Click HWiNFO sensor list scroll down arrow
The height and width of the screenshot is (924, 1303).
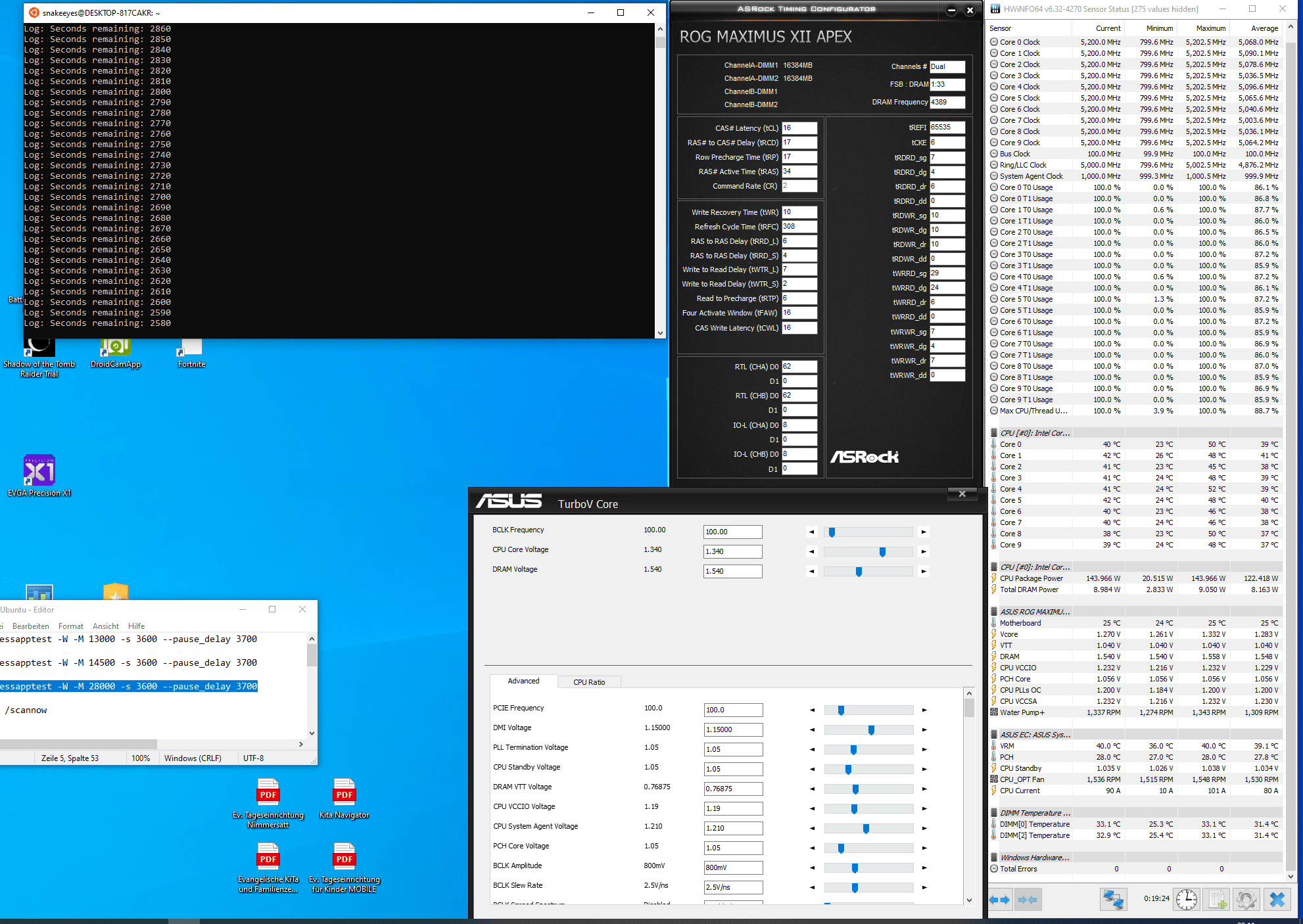pos(1291,876)
